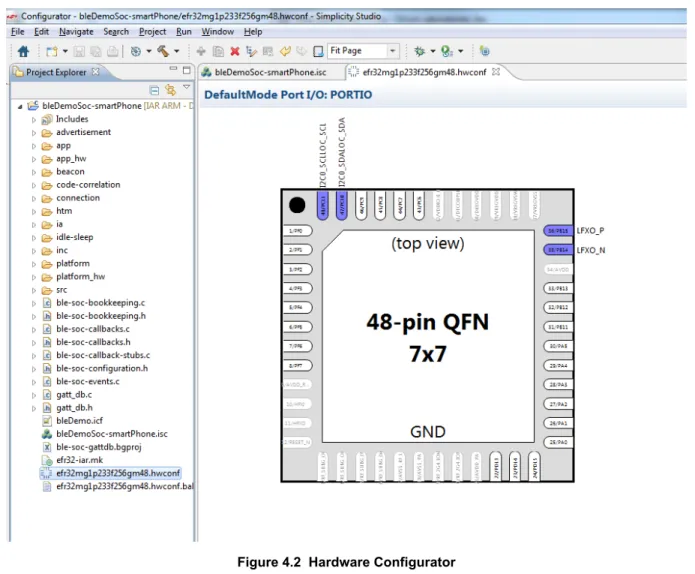Image resolution: width=695 pixels, height=574 pixels.
Task: Click the Save disk icon
Action: click(79, 51)
